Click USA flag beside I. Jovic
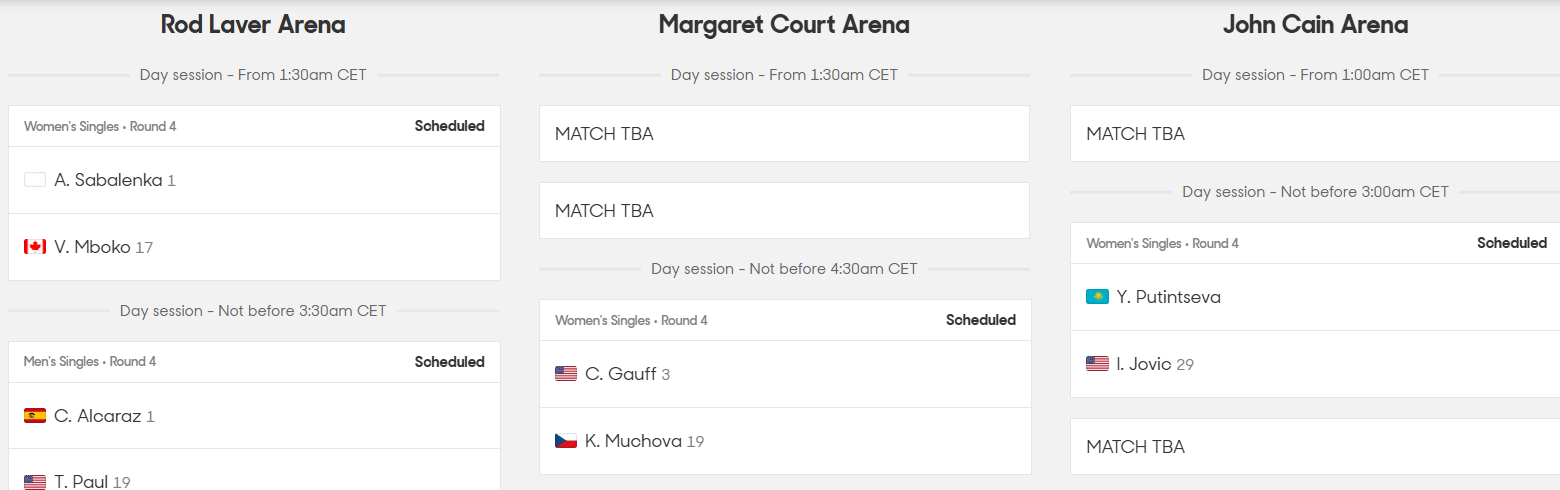 click(x=1097, y=364)
